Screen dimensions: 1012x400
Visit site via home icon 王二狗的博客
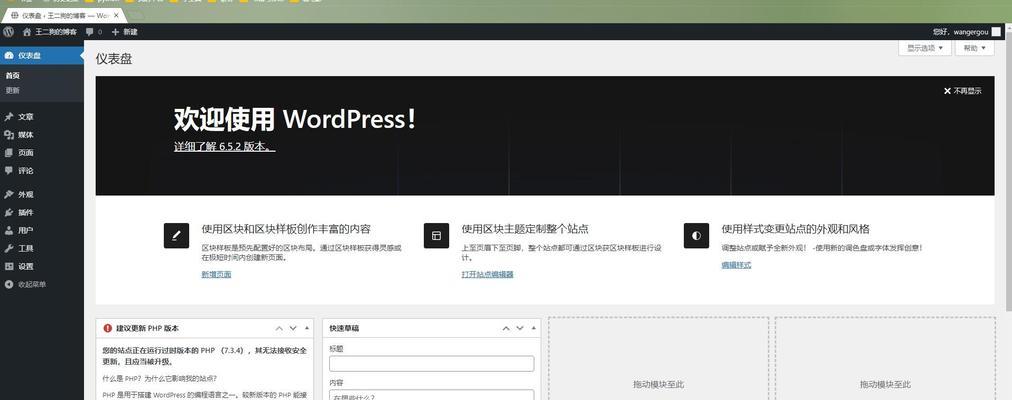tap(50, 32)
